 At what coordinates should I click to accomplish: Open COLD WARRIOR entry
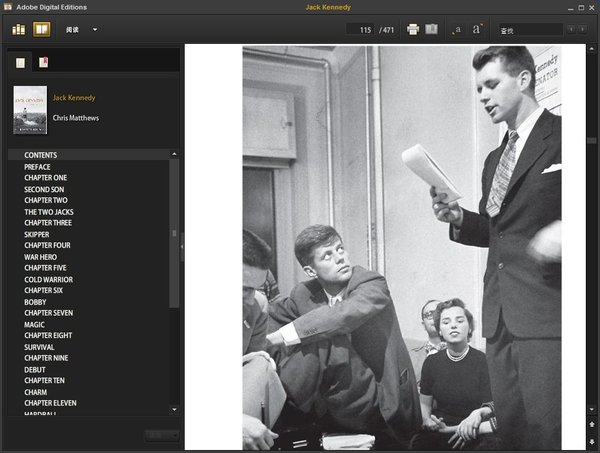click(x=49, y=280)
